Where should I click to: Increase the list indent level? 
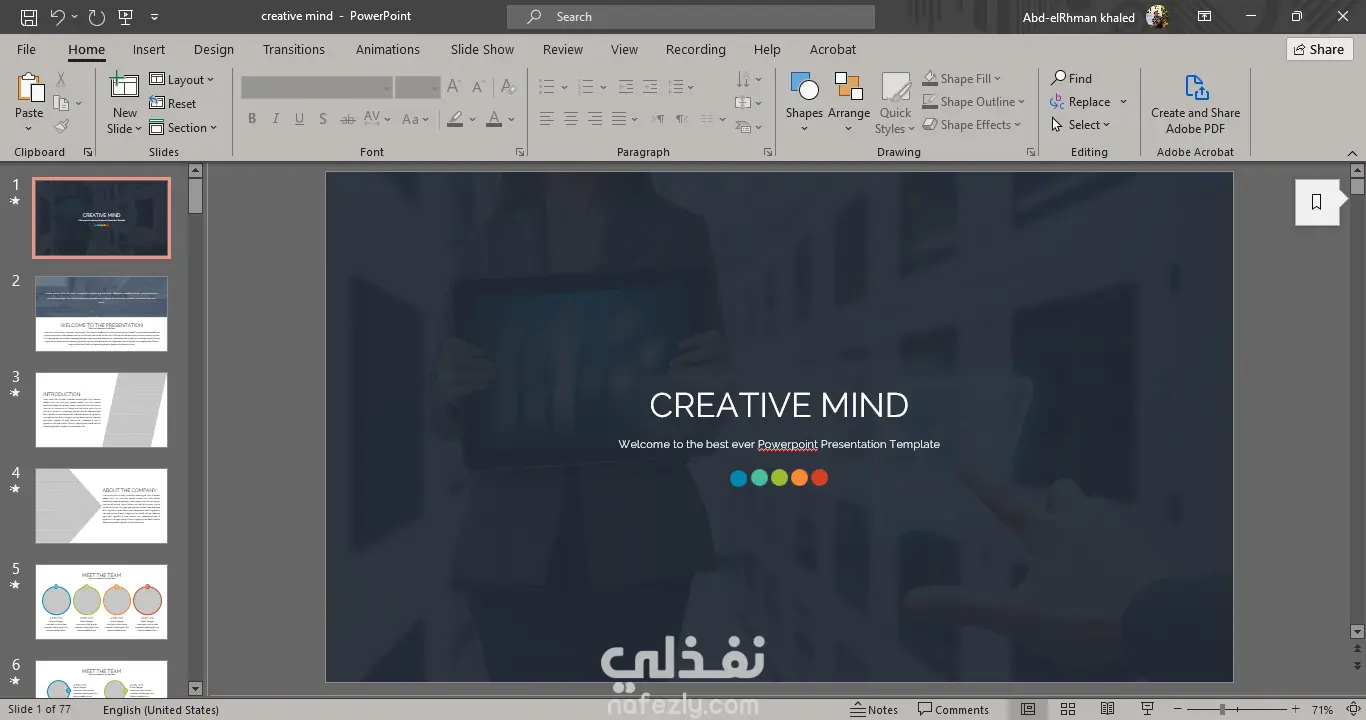point(651,87)
